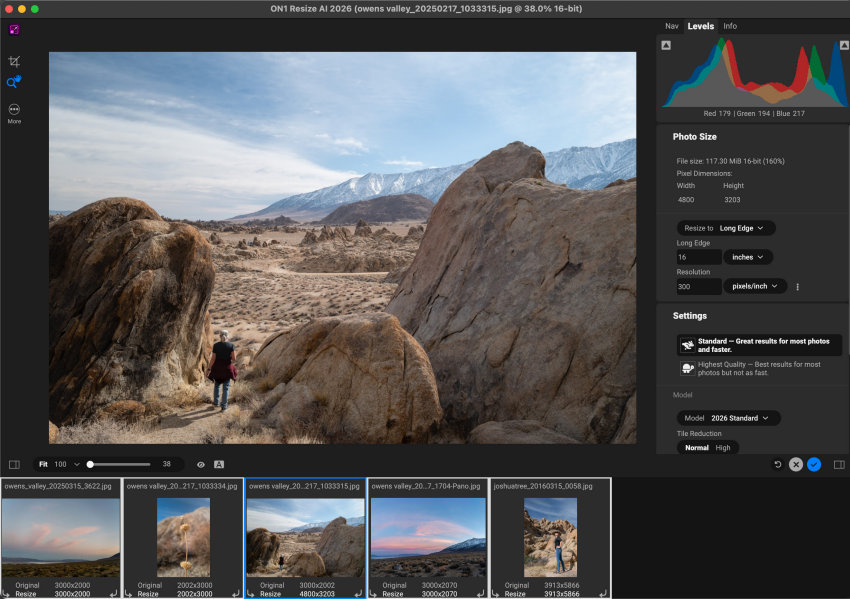Click Original size 3913x5866 on joshuatree thumbnail
Screen dimensions: 850x599
(562, 585)
